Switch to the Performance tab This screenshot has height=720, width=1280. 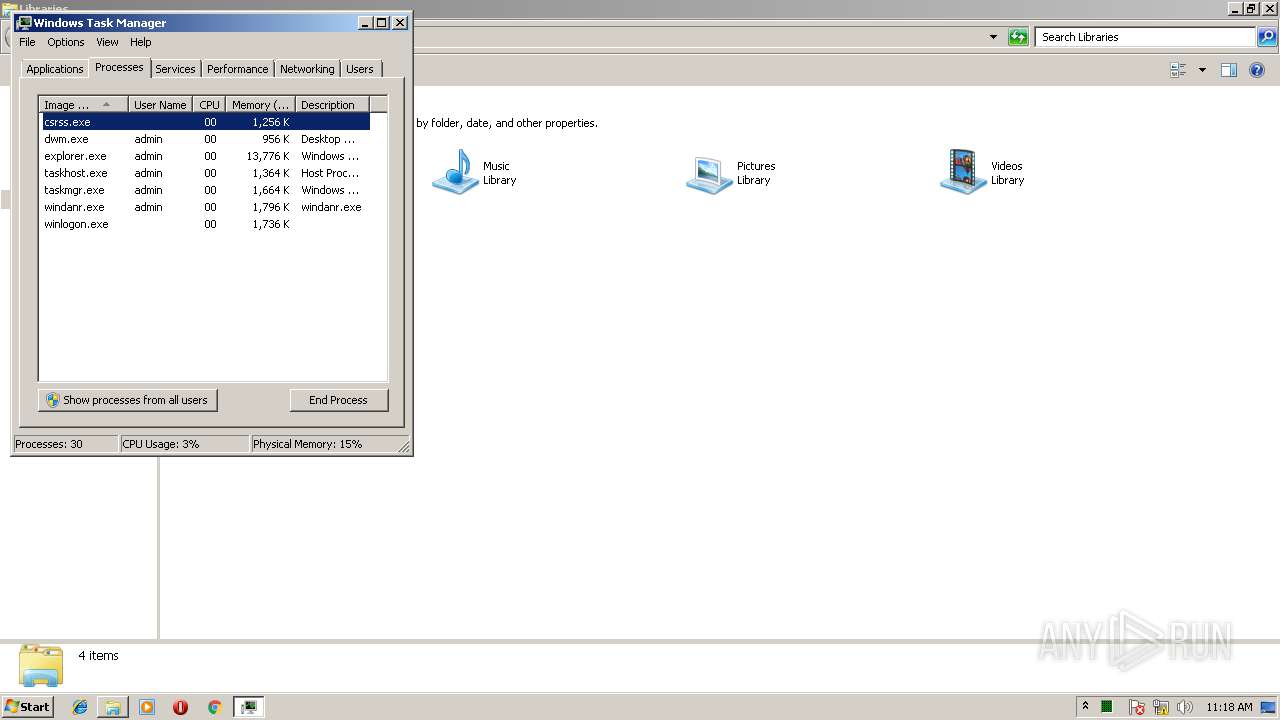click(237, 69)
